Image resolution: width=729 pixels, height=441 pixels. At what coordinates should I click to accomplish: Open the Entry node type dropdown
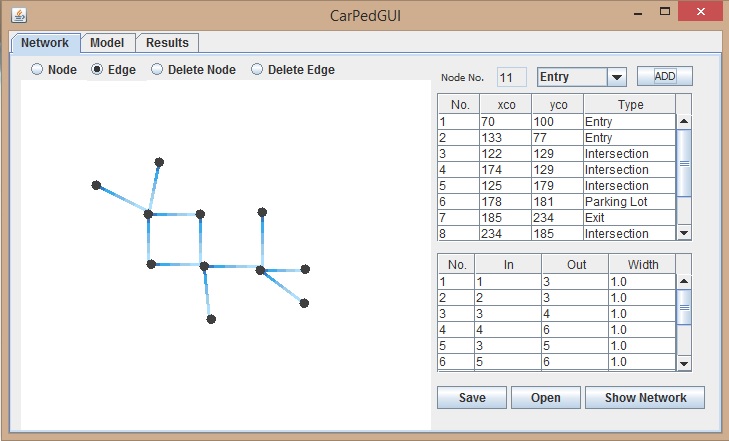[616, 77]
